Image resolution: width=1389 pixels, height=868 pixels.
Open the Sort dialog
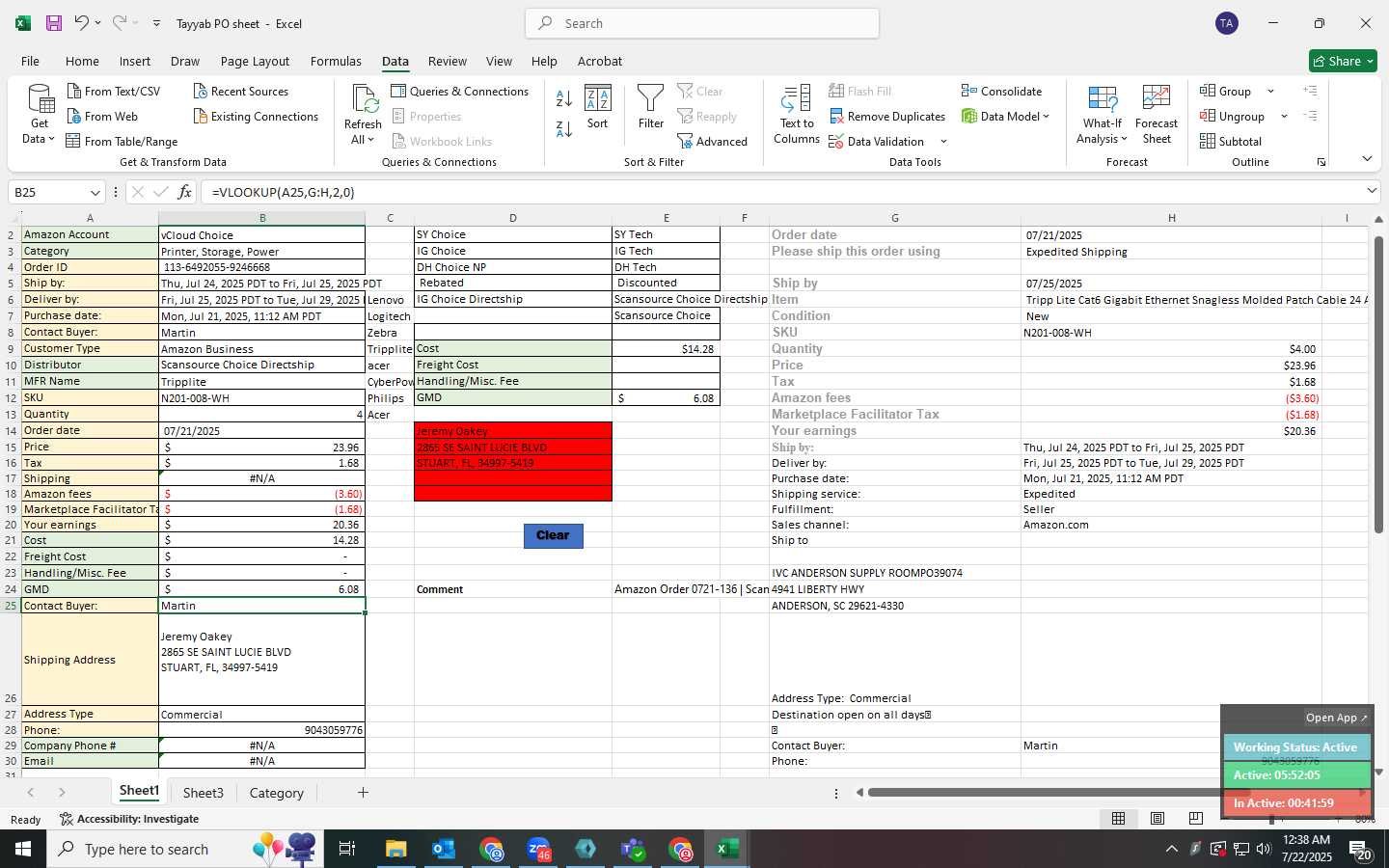[x=598, y=108]
